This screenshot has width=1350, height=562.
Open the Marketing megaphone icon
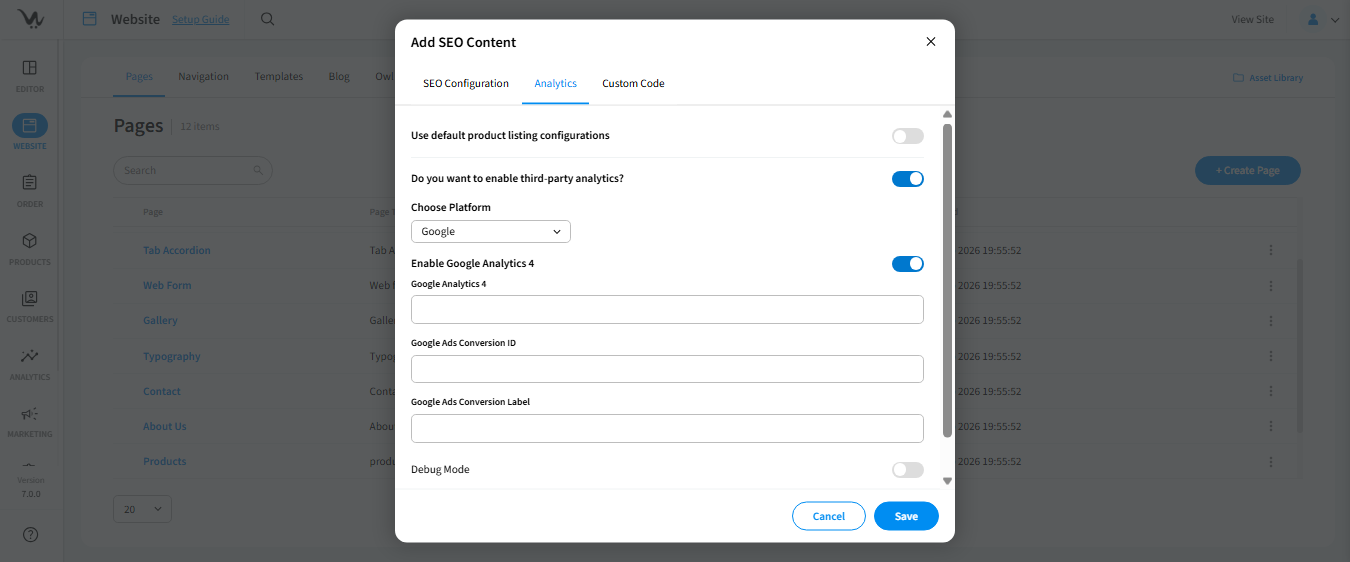(x=30, y=413)
